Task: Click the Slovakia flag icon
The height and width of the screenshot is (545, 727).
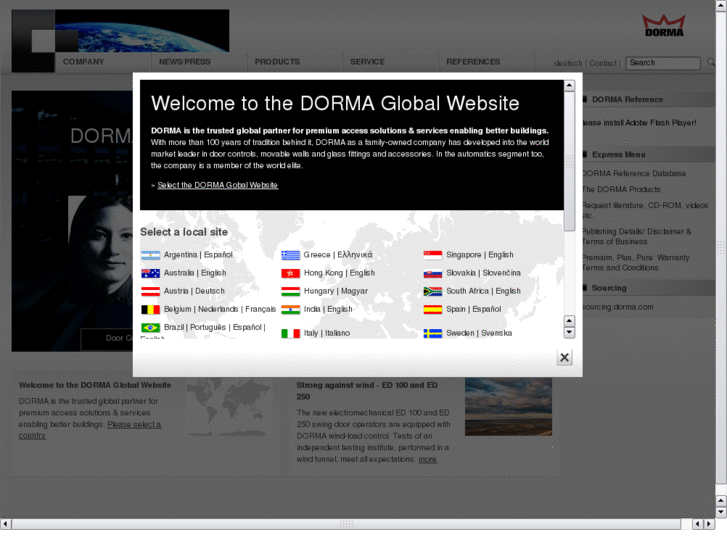Action: pyautogui.click(x=433, y=273)
